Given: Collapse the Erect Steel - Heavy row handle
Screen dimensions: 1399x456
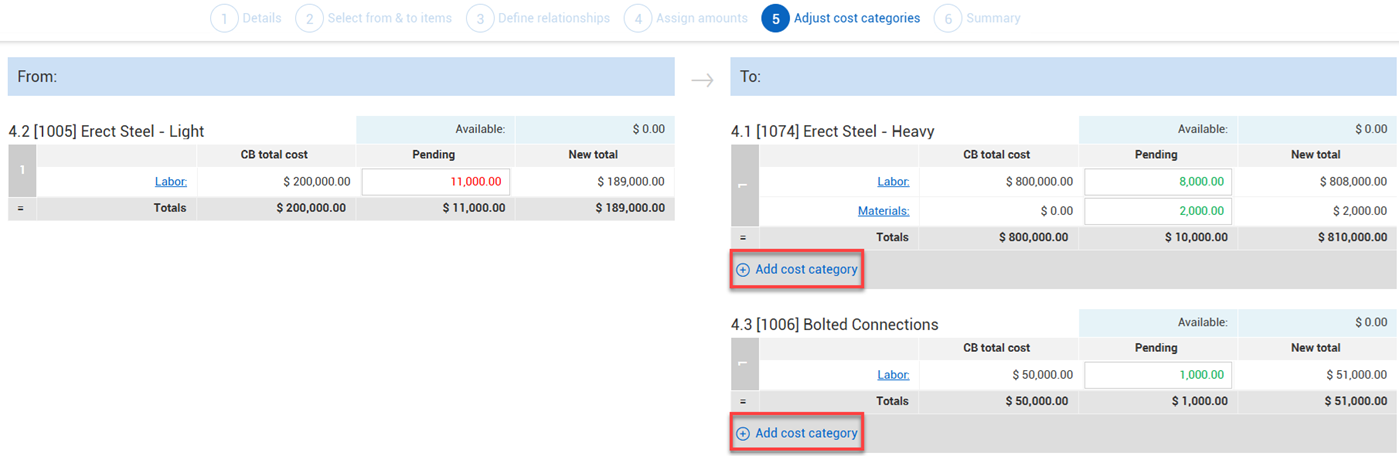Looking at the screenshot, I should point(744,185).
